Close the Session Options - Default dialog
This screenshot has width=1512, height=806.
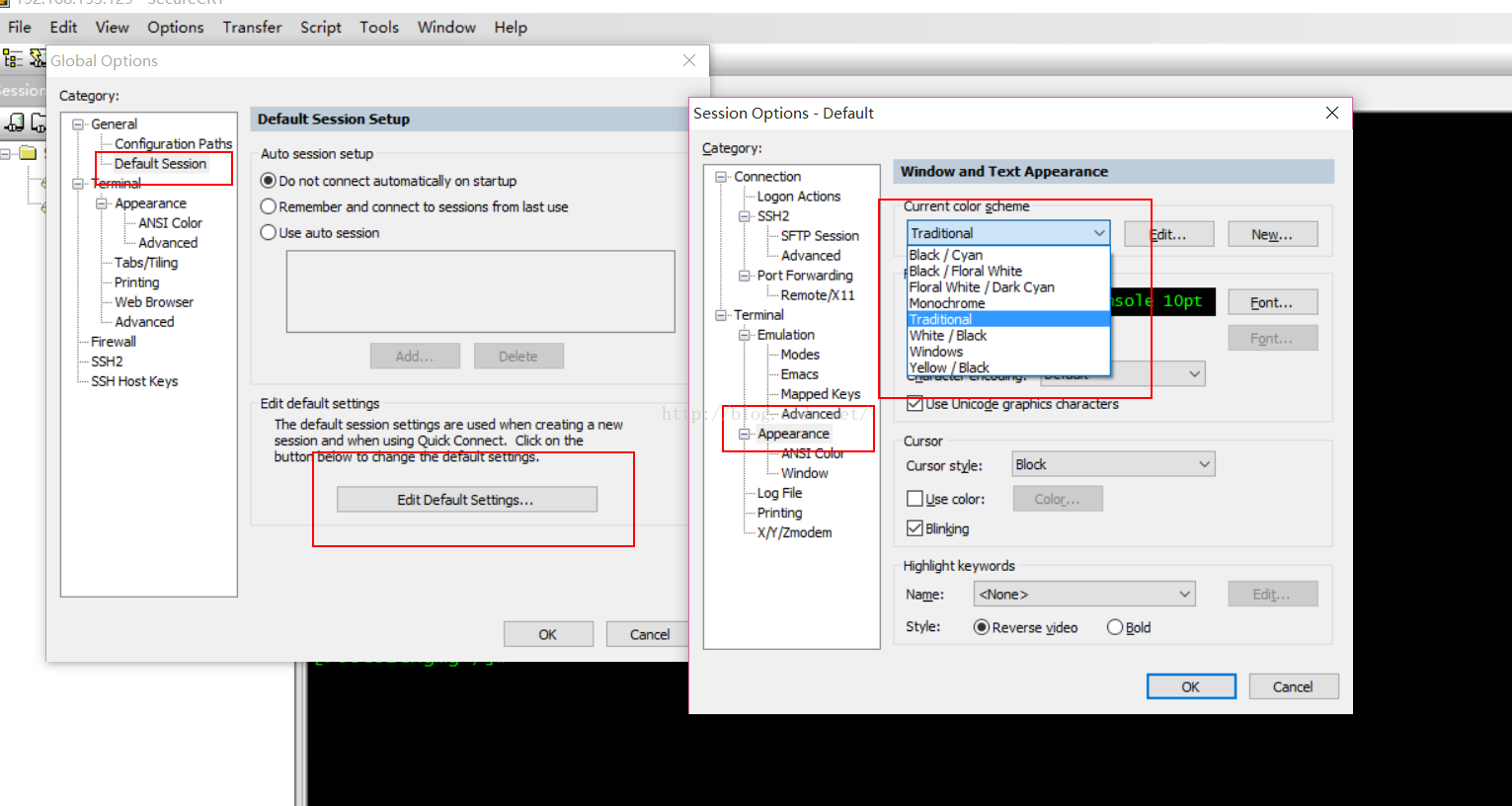tap(1332, 113)
